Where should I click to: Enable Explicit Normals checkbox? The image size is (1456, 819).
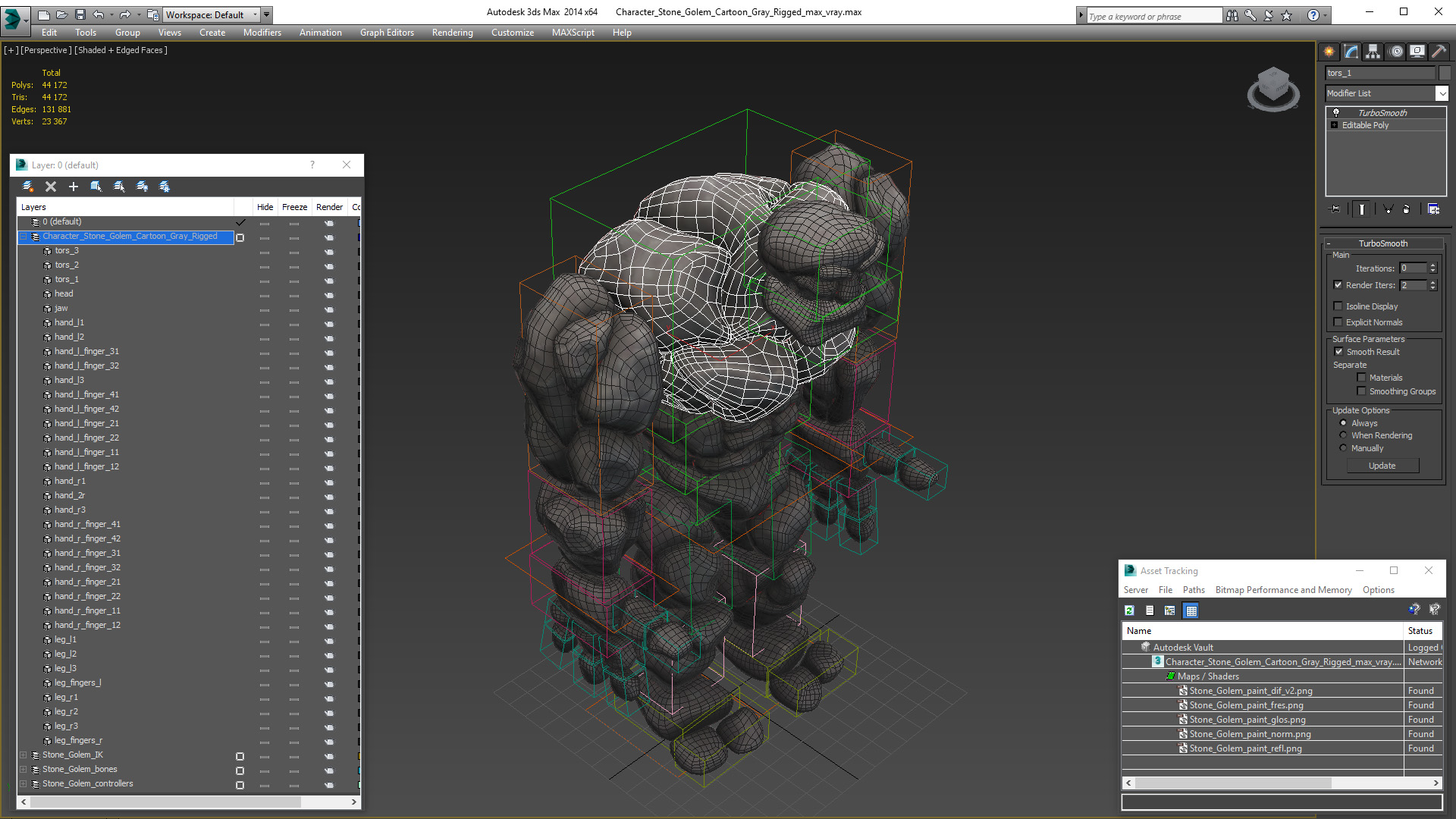pyautogui.click(x=1338, y=322)
